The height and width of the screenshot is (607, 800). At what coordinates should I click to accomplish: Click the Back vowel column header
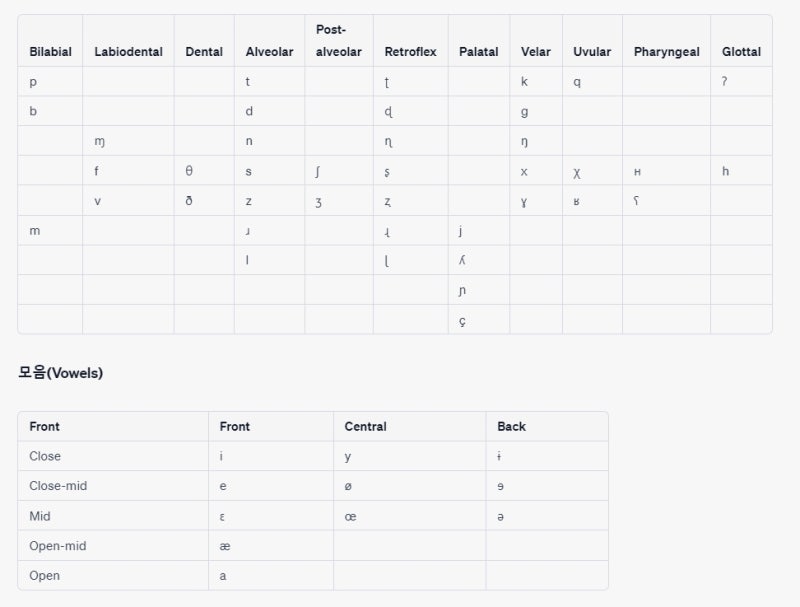click(x=511, y=426)
